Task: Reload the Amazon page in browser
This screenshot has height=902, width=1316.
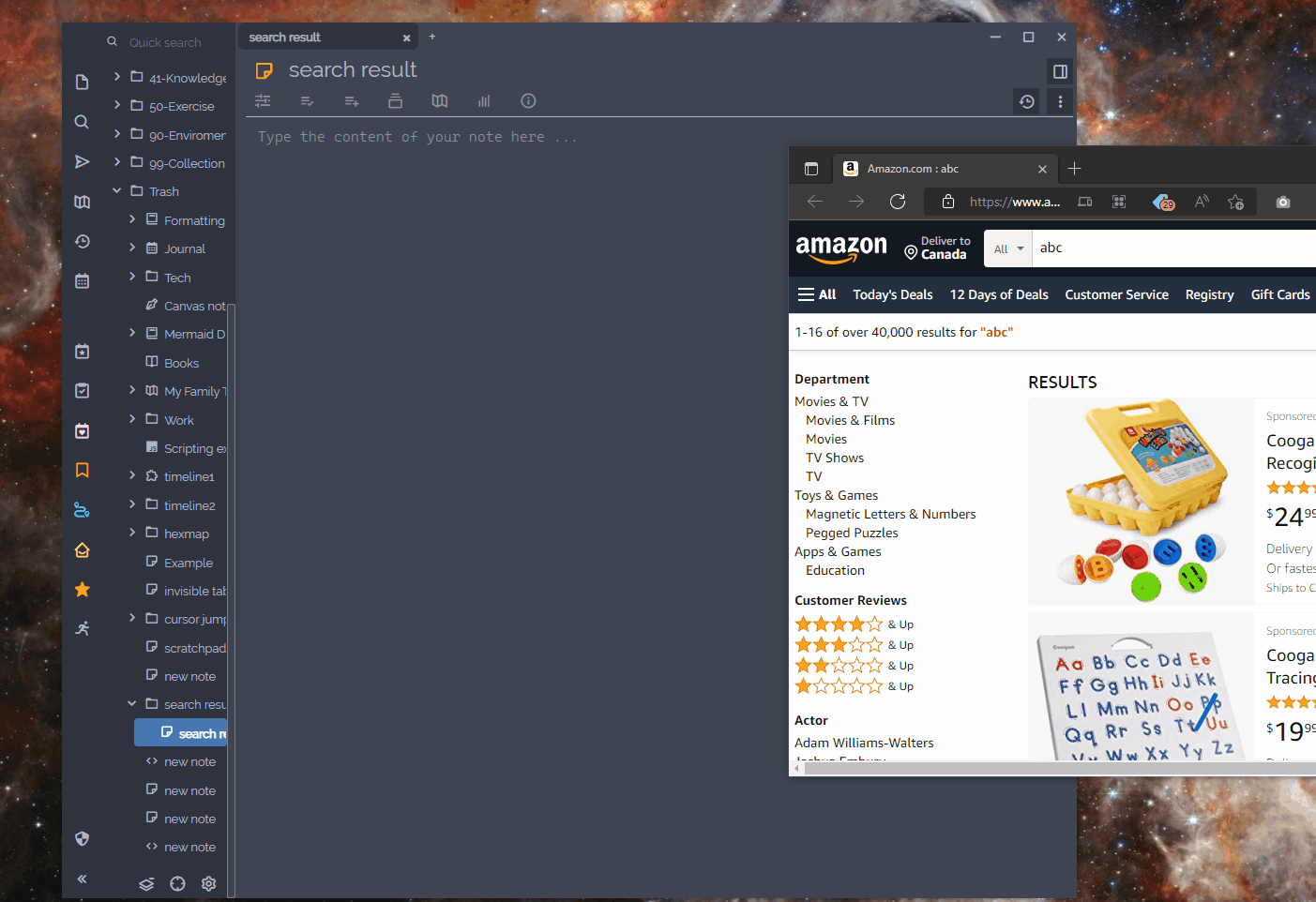Action: tap(898, 202)
